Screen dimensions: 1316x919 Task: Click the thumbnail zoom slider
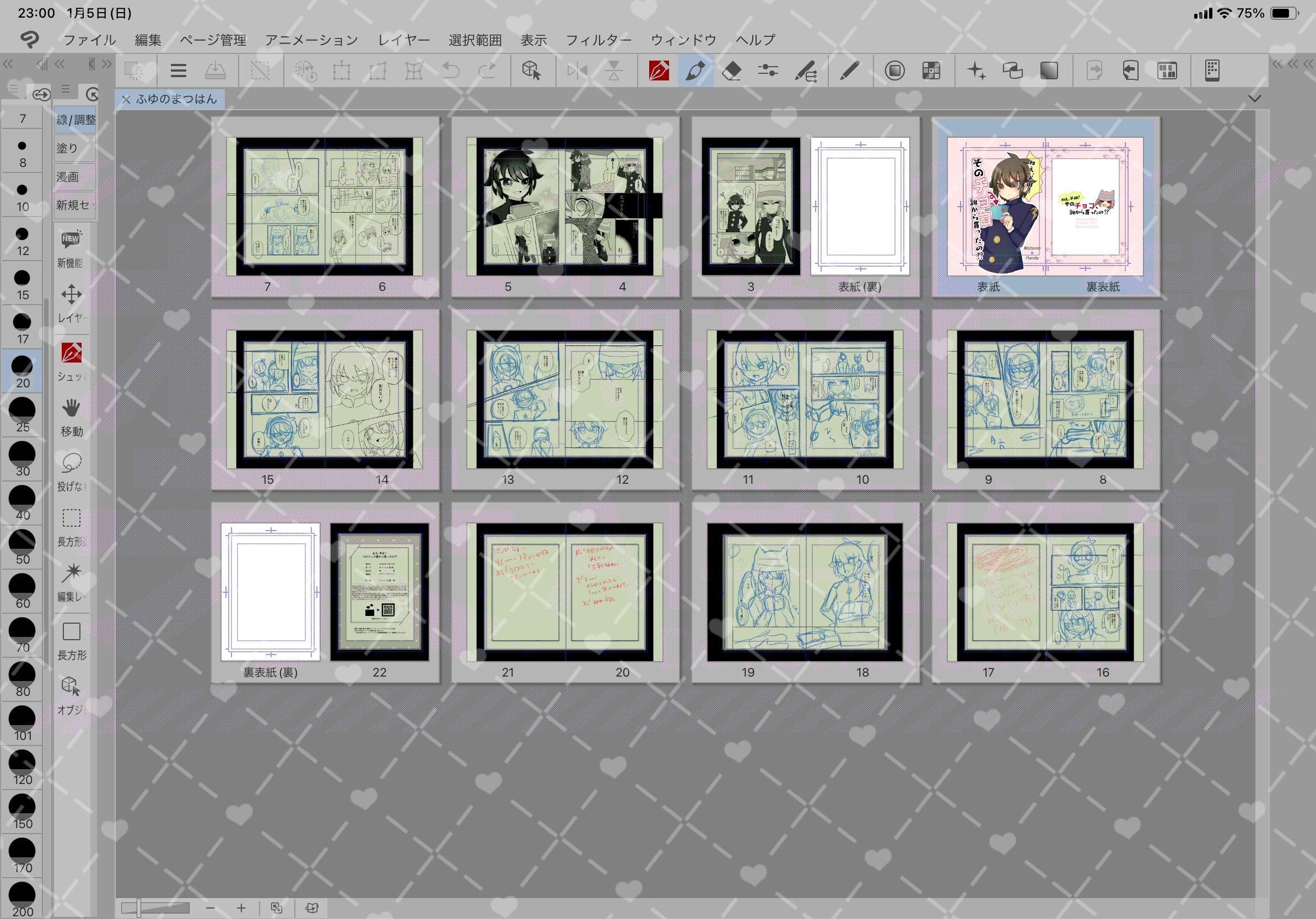155,907
